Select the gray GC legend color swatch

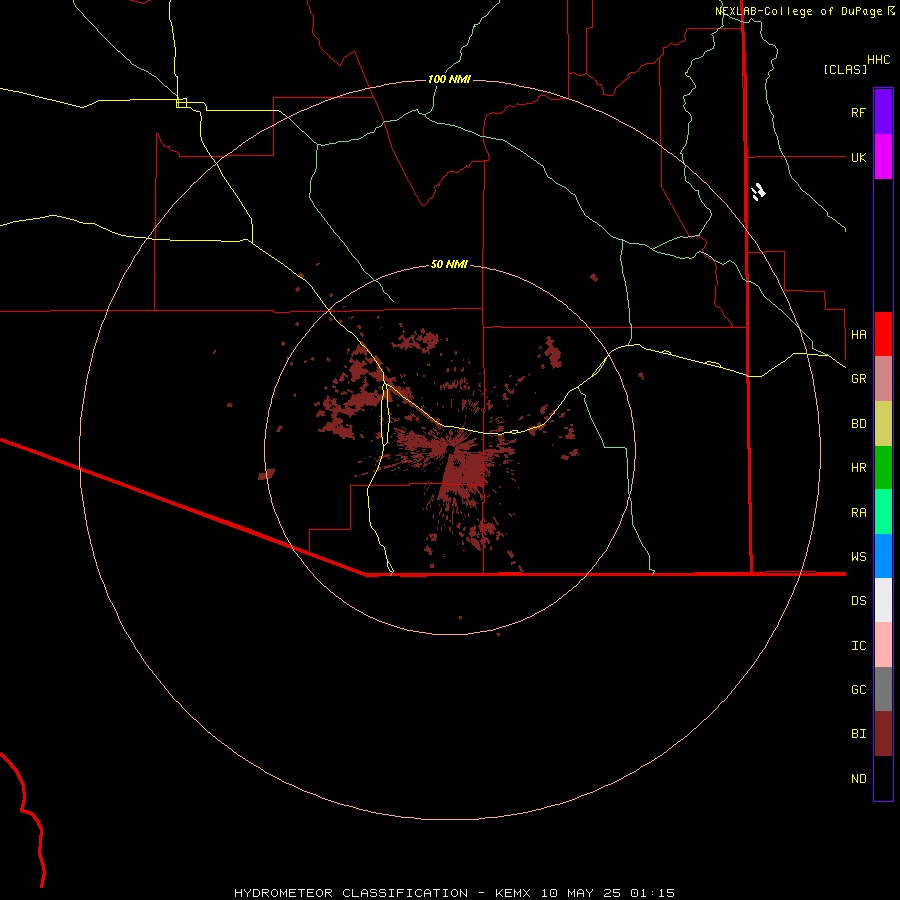(x=883, y=689)
